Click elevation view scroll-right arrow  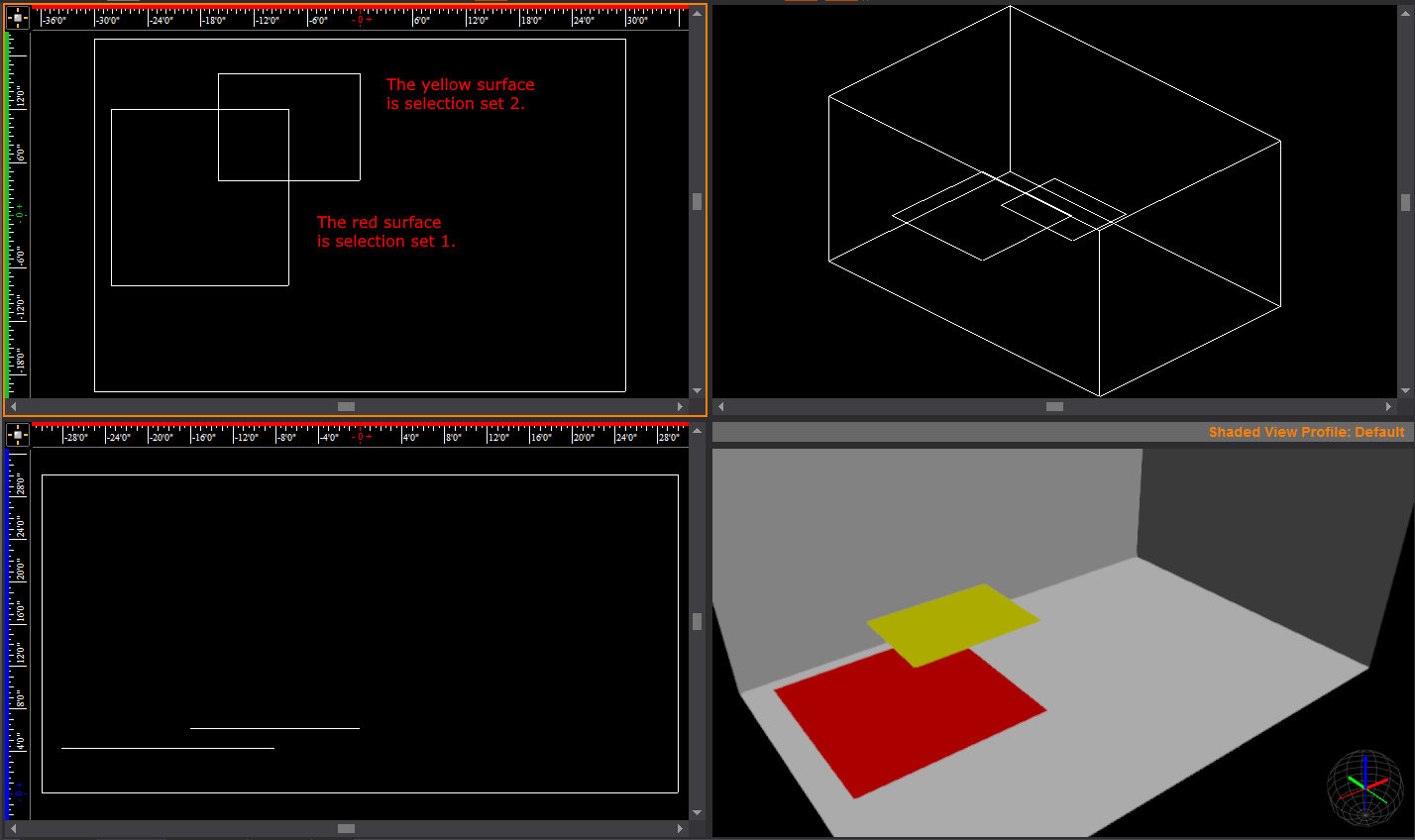680,828
